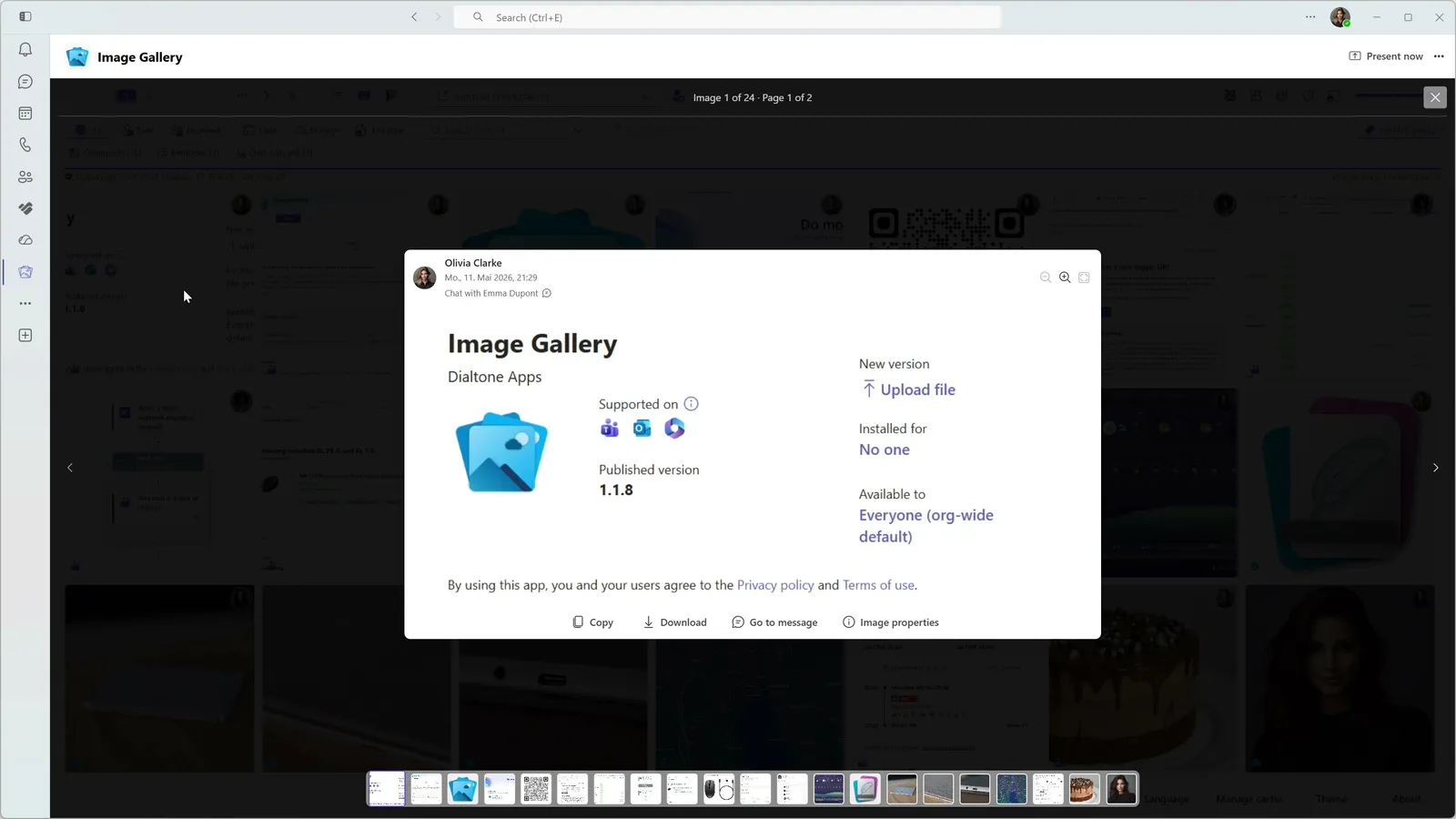Click the Image Gallery title in header
The image size is (1456, 819).
140,57
